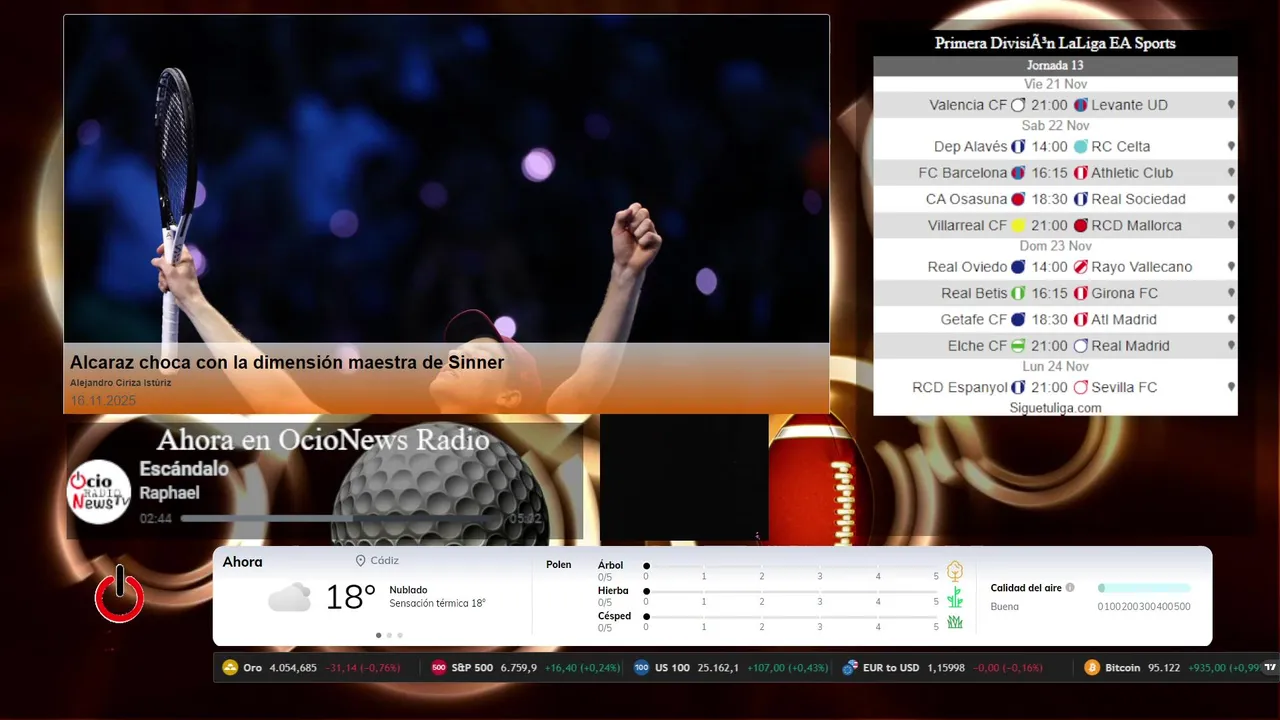Image resolution: width=1280 pixels, height=720 pixels.
Task: Click the S&P 500 value 6.759,9
Action: point(518,668)
